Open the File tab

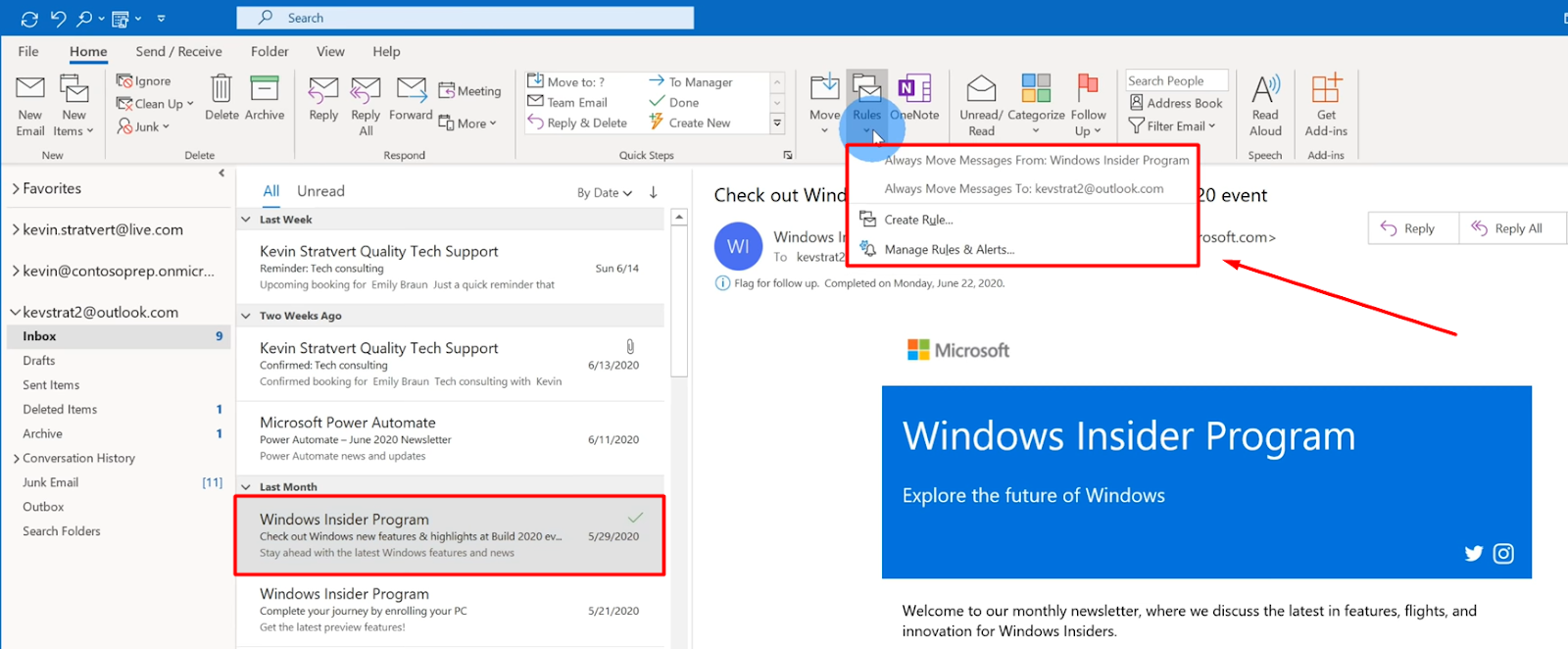(x=28, y=51)
